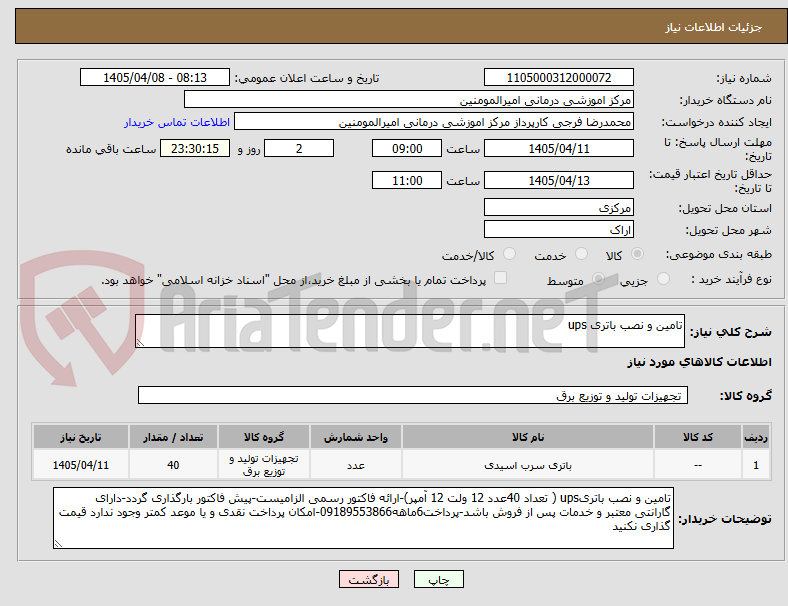
Task: Click the کد کالا column header
Action: coord(698,437)
